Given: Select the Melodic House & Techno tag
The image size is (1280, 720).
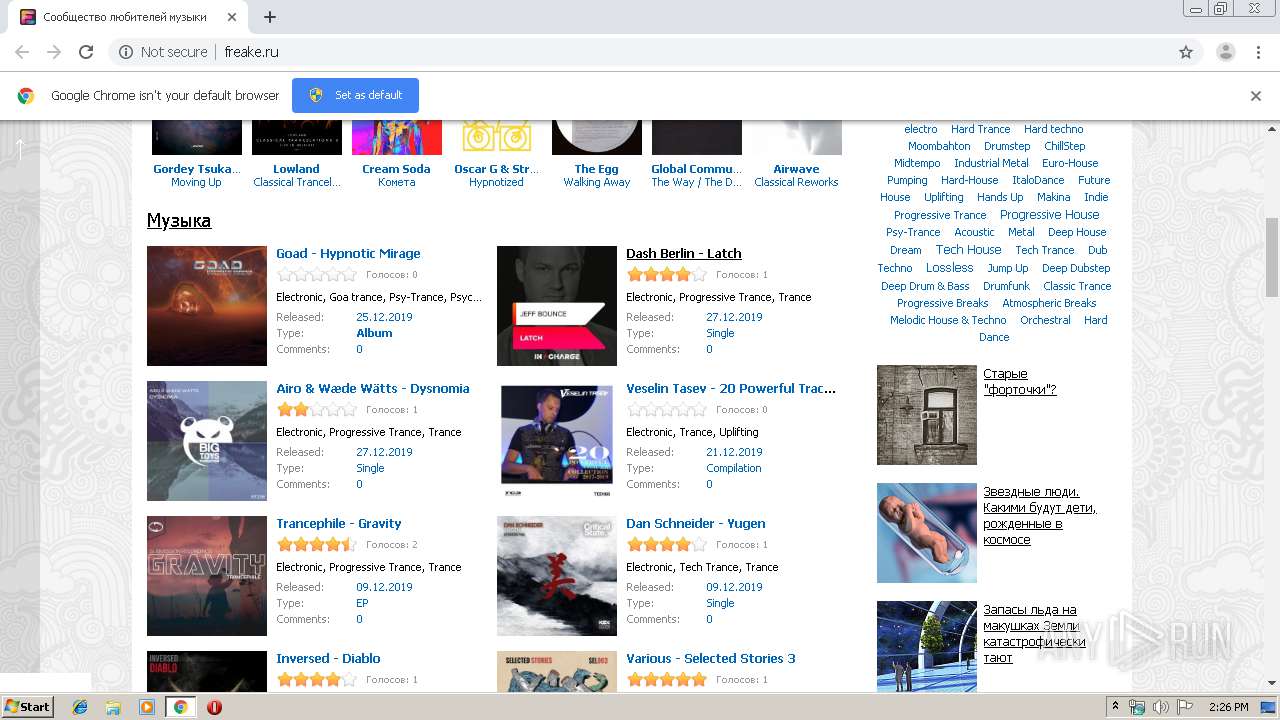Looking at the screenshot, I should [x=948, y=320].
